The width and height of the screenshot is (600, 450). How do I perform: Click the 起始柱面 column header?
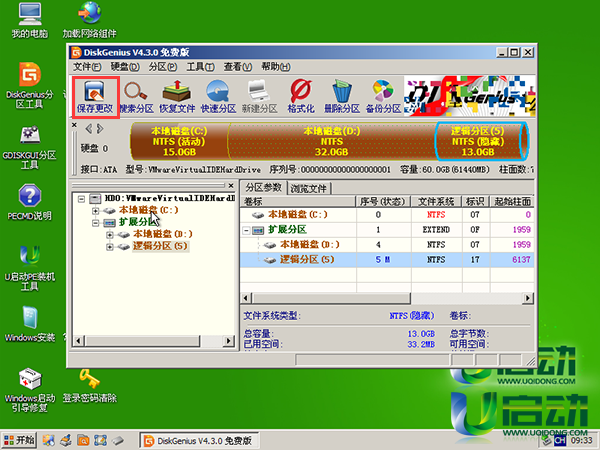(512, 201)
